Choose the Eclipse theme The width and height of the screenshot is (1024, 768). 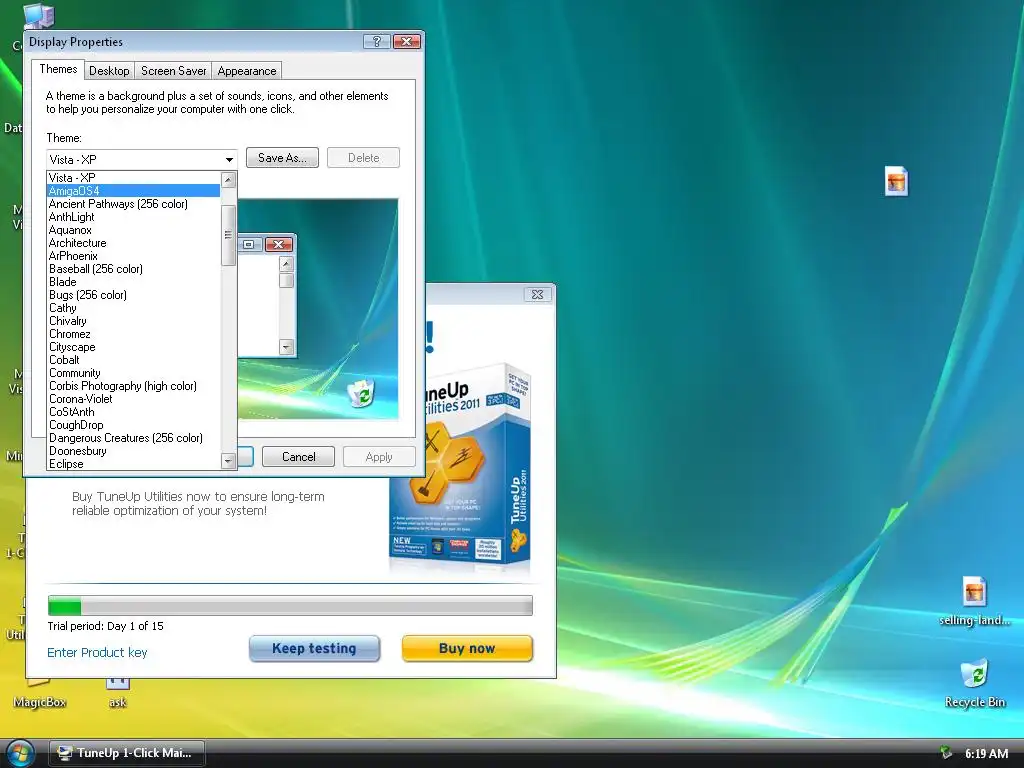click(134, 464)
